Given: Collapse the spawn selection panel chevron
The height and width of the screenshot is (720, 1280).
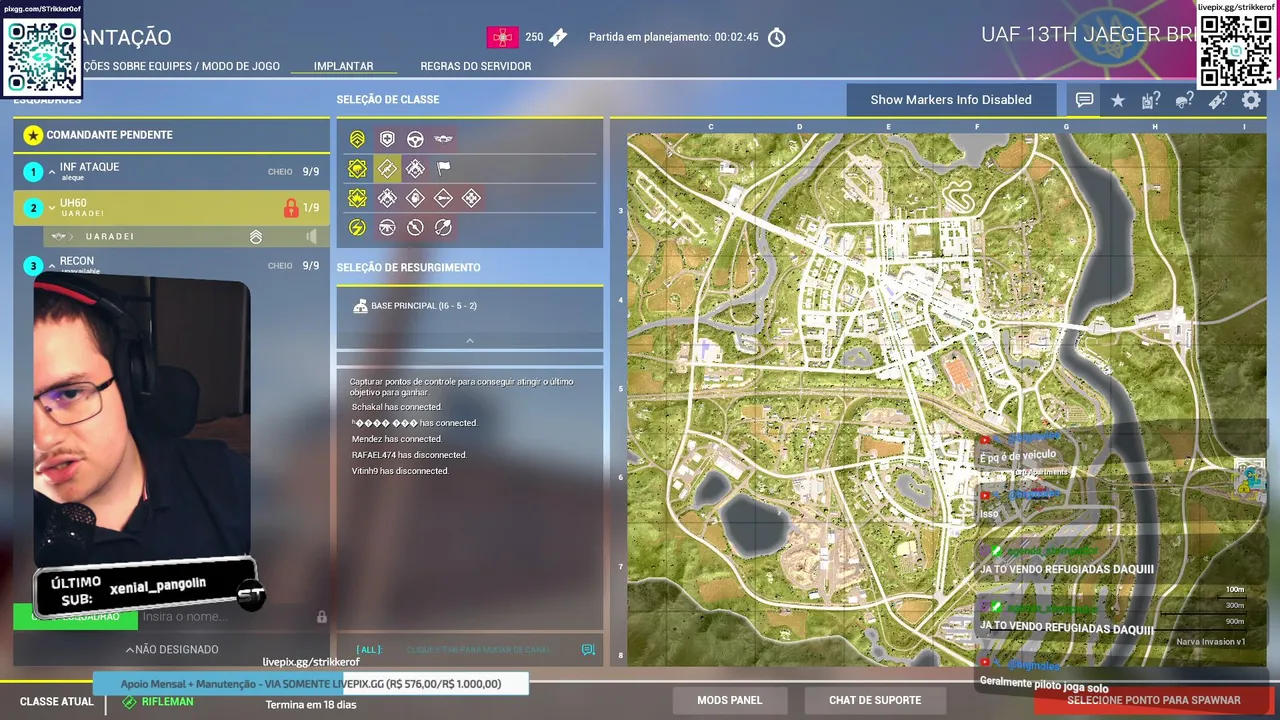Looking at the screenshot, I should point(470,341).
